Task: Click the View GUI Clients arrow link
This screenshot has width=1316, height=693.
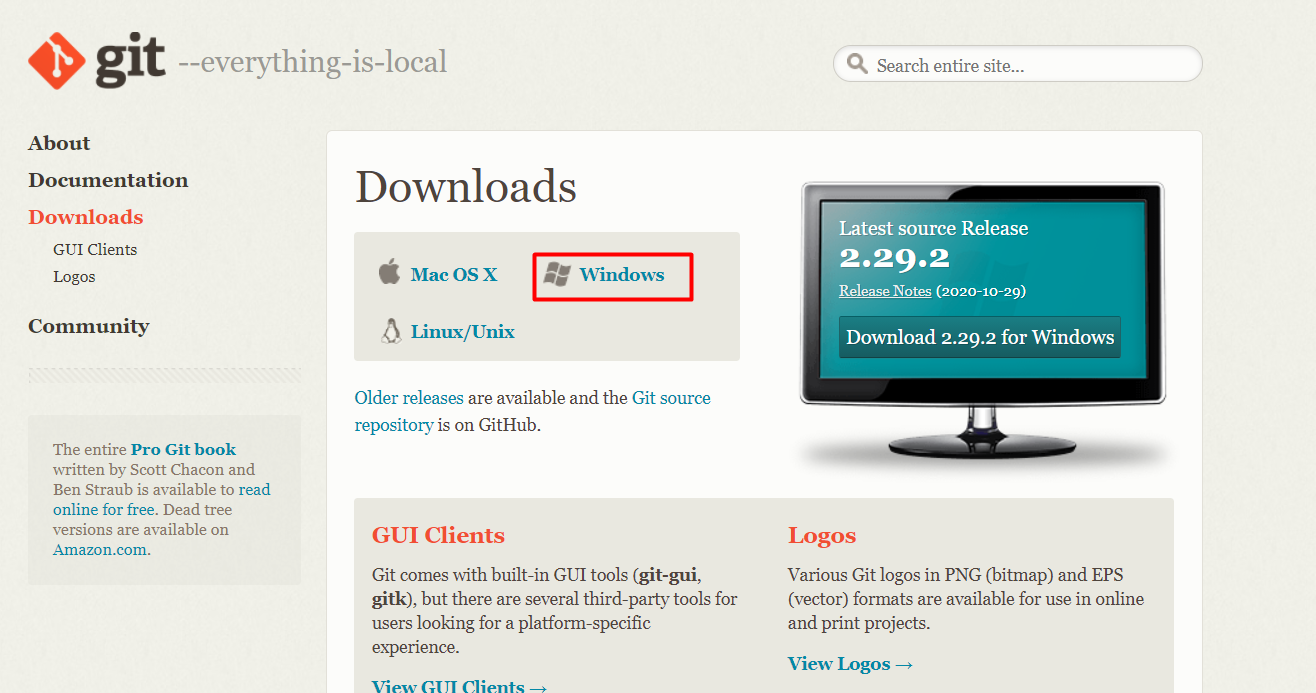Action: click(460, 686)
